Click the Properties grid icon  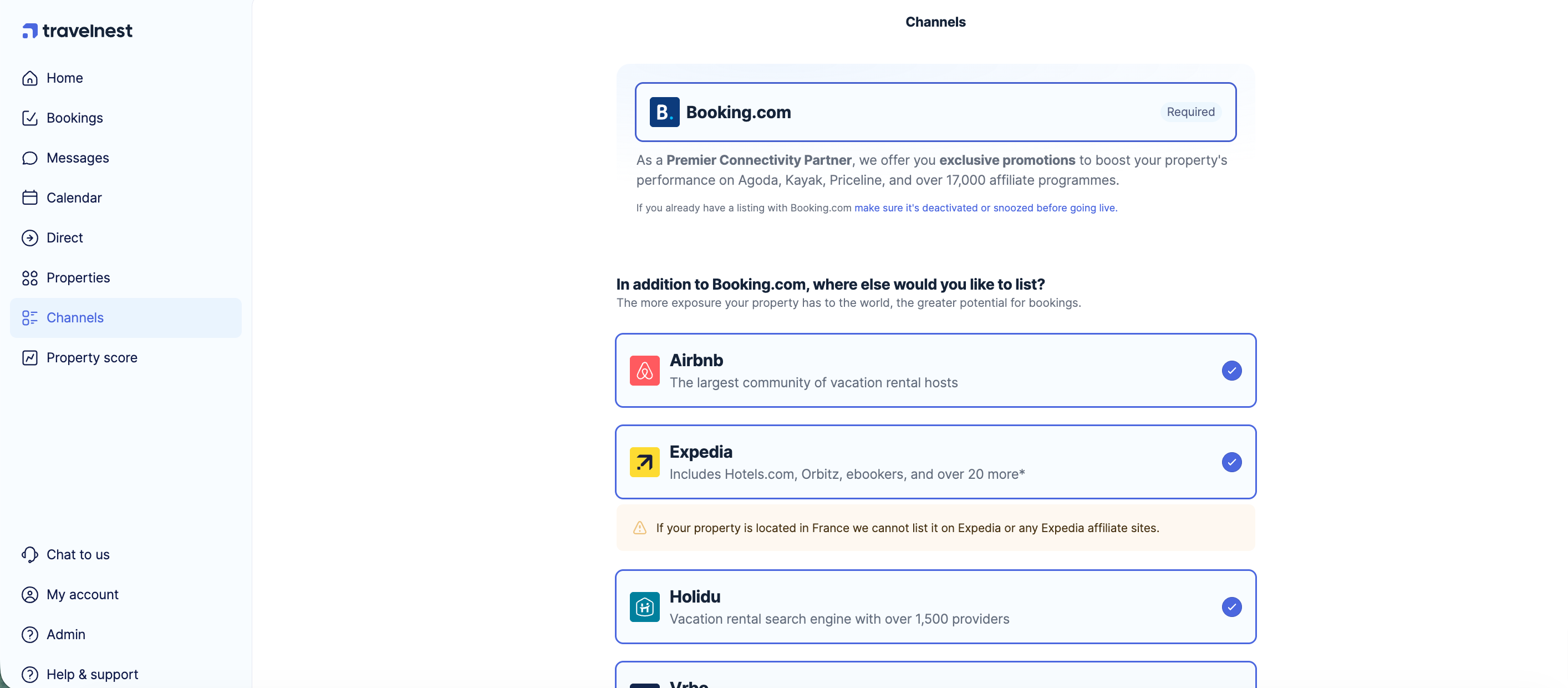[30, 277]
